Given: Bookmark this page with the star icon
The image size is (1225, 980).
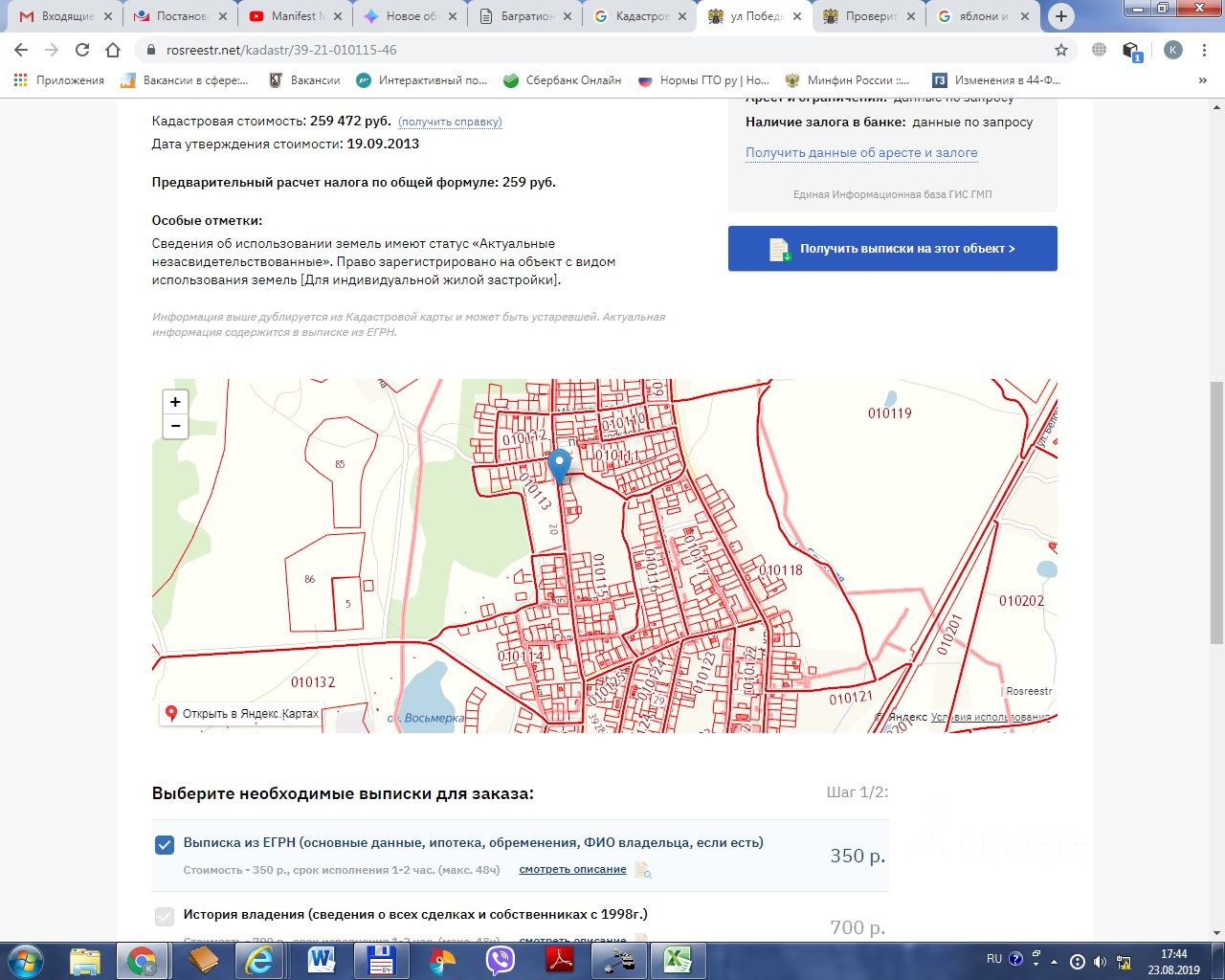Looking at the screenshot, I should [1060, 50].
